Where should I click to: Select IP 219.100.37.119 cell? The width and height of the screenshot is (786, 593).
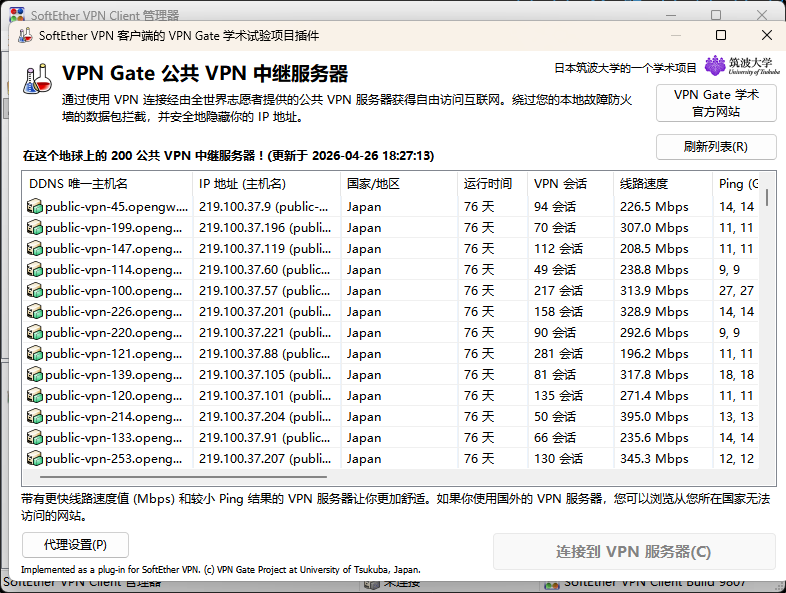265,249
